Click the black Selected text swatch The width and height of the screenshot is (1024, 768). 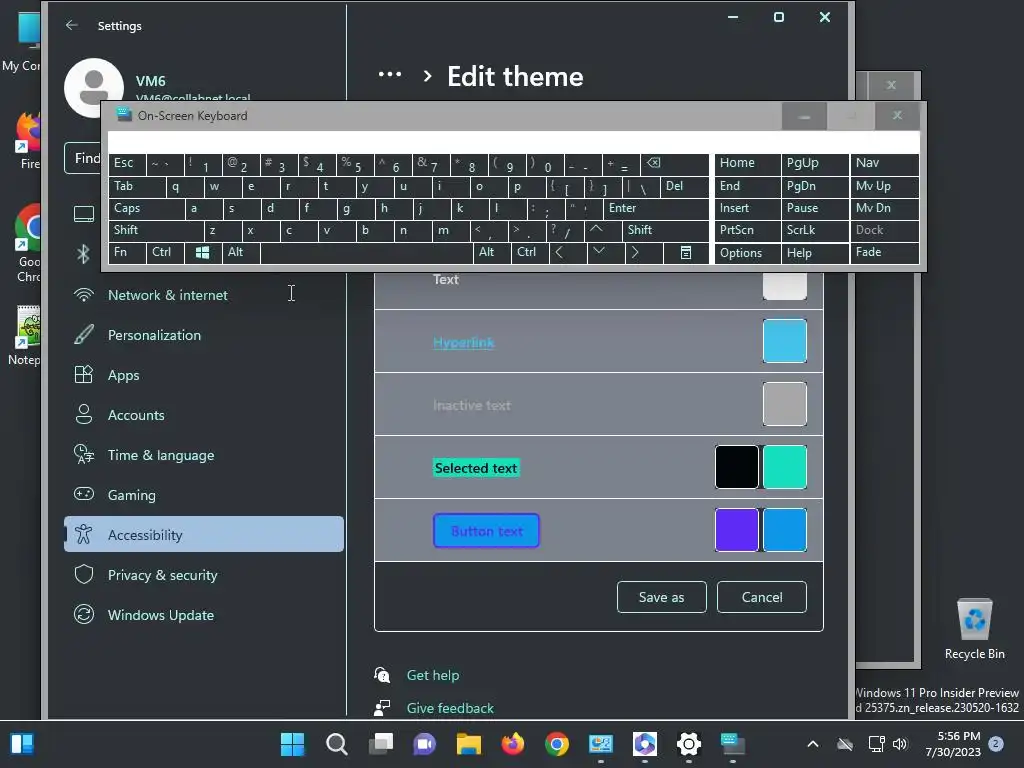(x=737, y=467)
